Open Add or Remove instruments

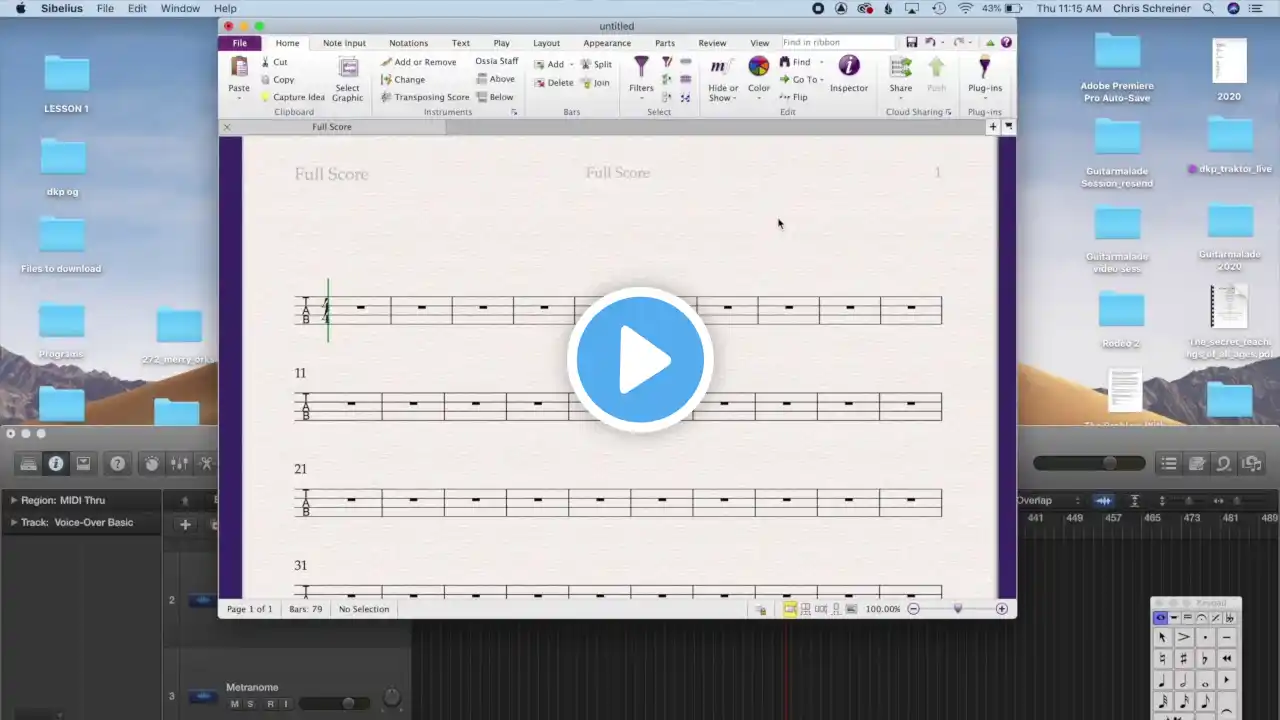tap(418, 62)
